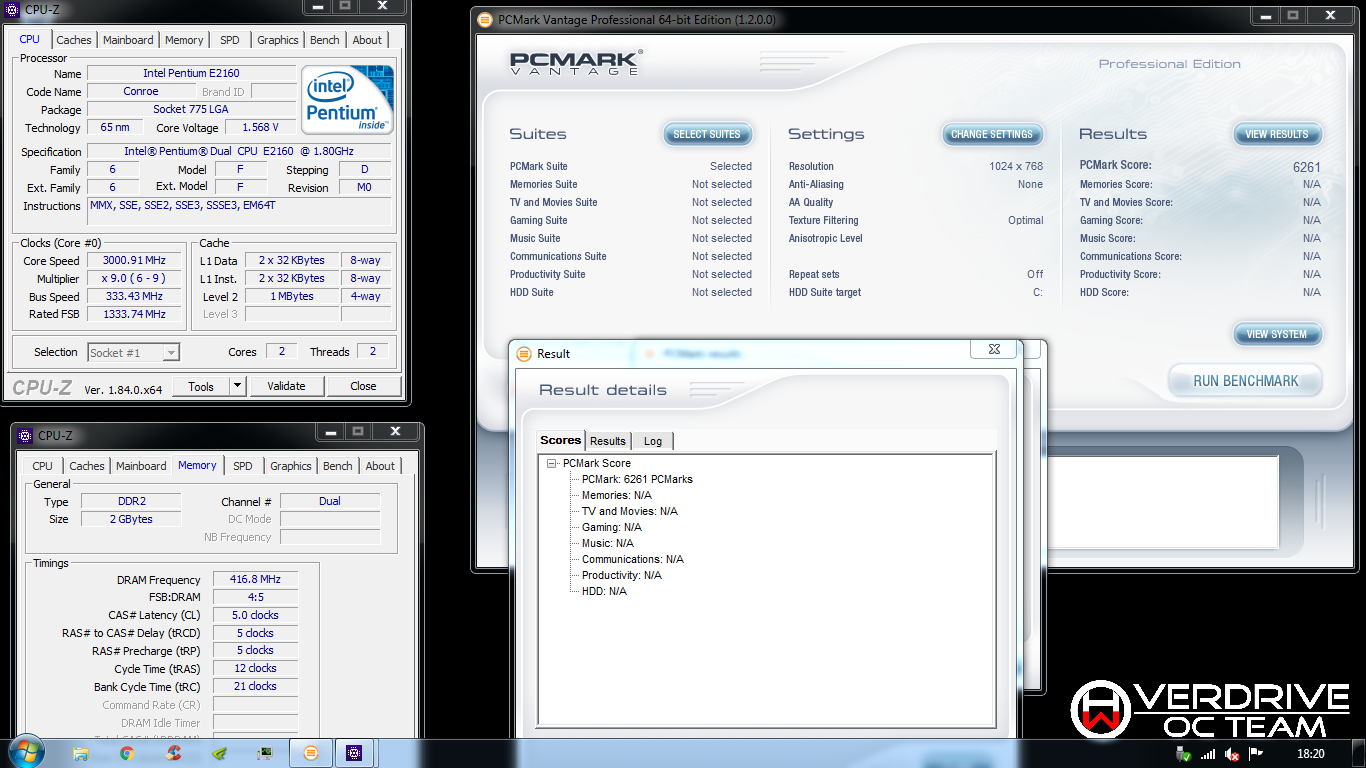Click the Show Desktop strip by the clock

(x=1359, y=753)
